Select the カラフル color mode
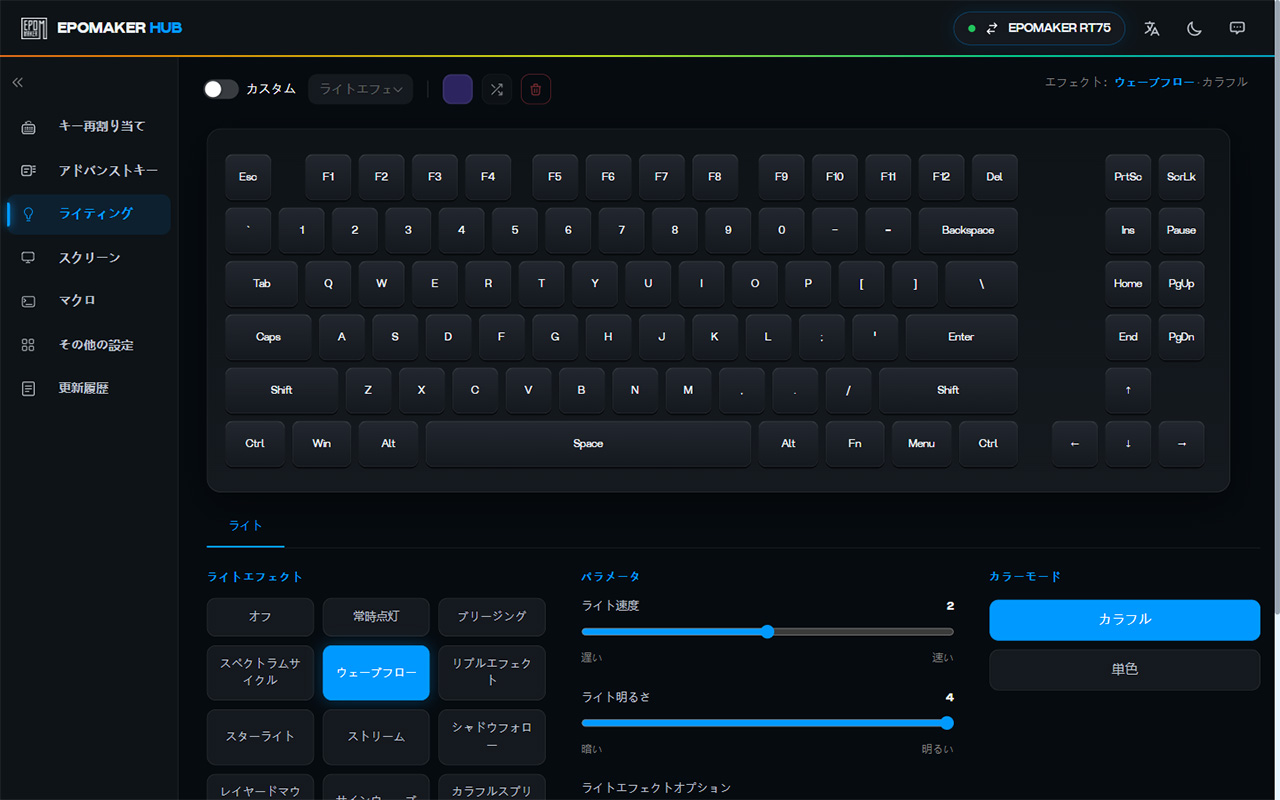Image resolution: width=1280 pixels, height=800 pixels. point(1125,620)
